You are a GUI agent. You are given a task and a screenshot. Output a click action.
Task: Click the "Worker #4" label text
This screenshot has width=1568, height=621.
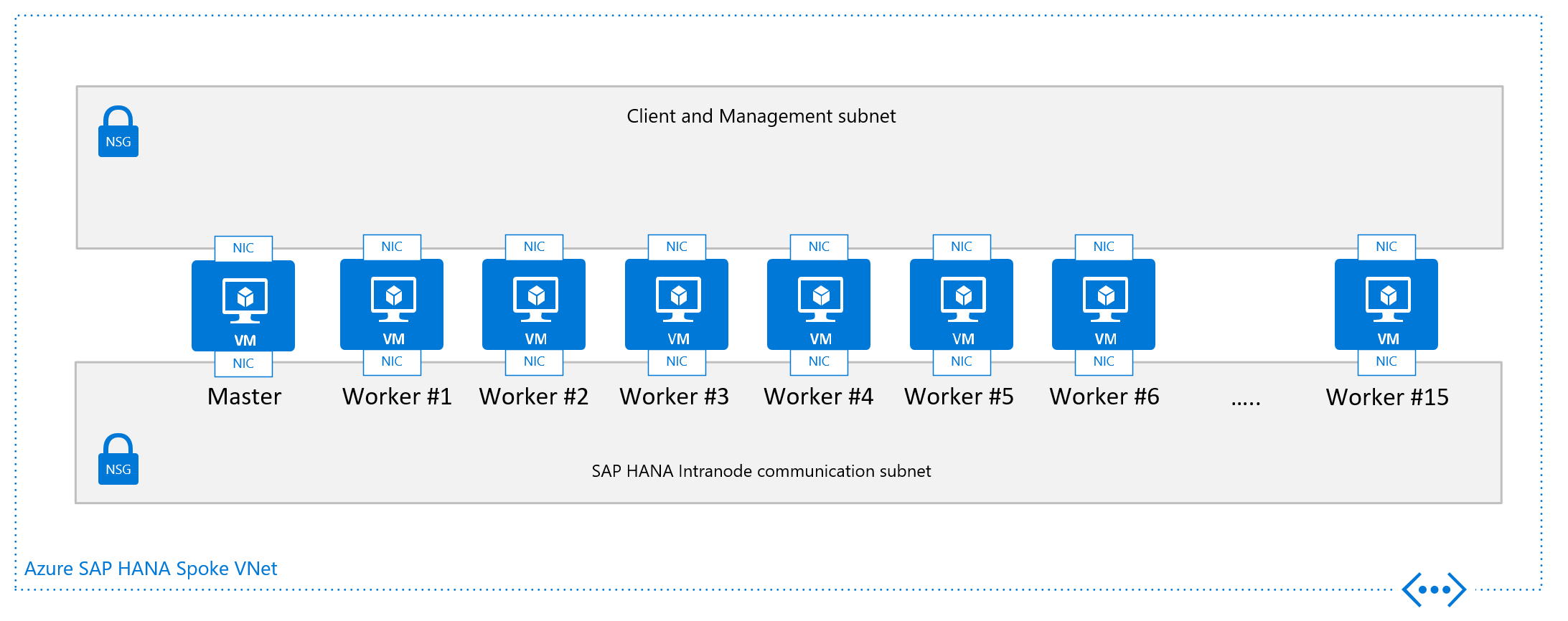point(819,397)
